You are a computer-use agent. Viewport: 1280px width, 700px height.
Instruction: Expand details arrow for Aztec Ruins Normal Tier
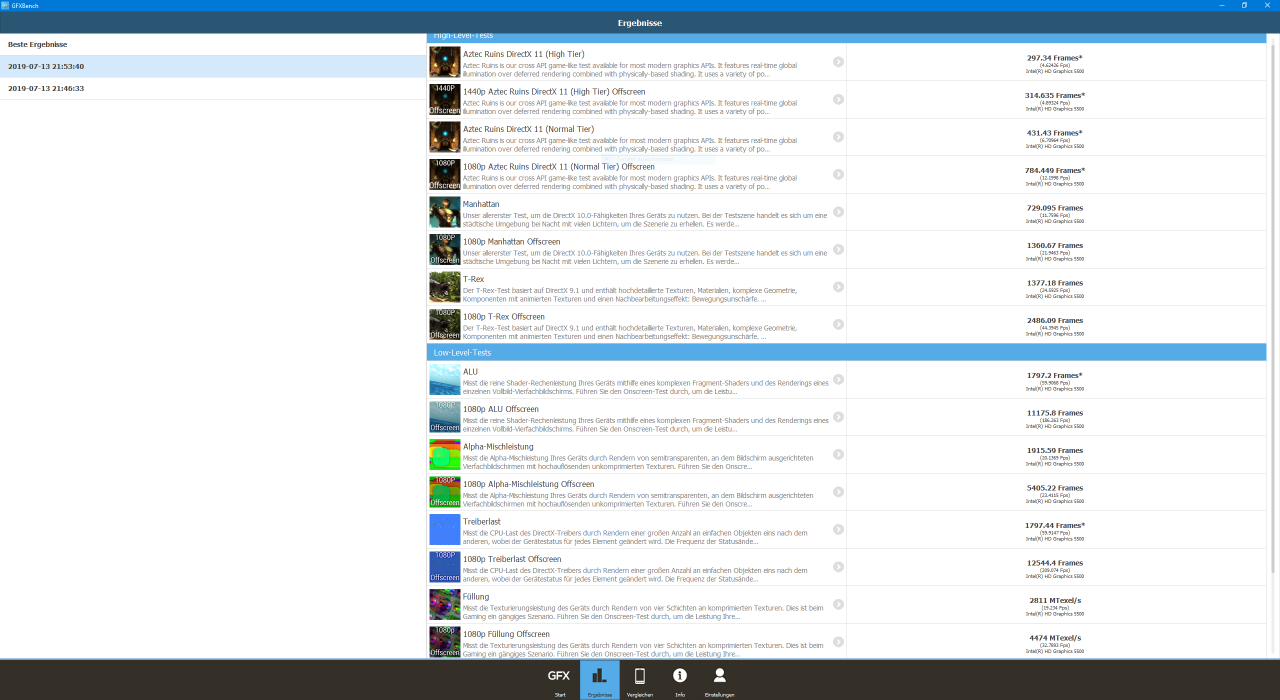838,137
